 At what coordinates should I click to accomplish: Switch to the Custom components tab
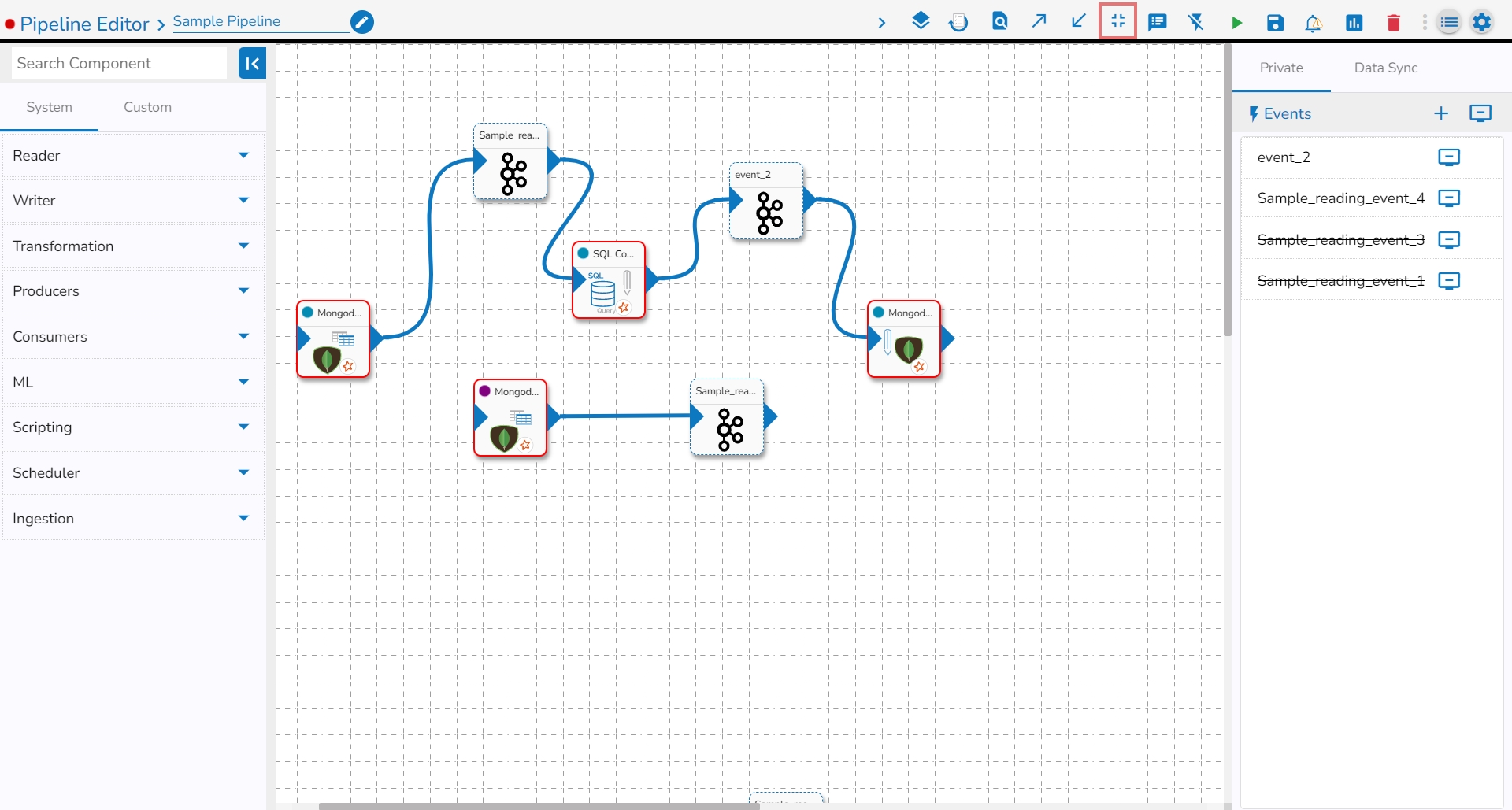tap(147, 107)
